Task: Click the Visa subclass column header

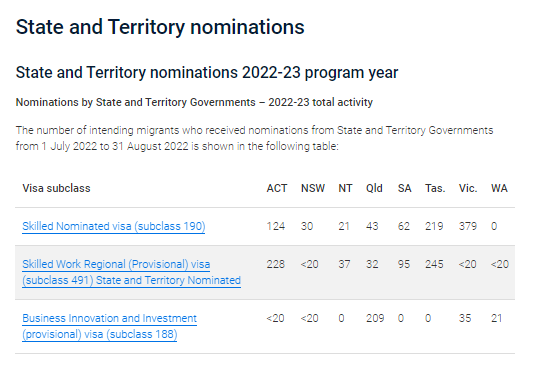Action: coord(56,188)
